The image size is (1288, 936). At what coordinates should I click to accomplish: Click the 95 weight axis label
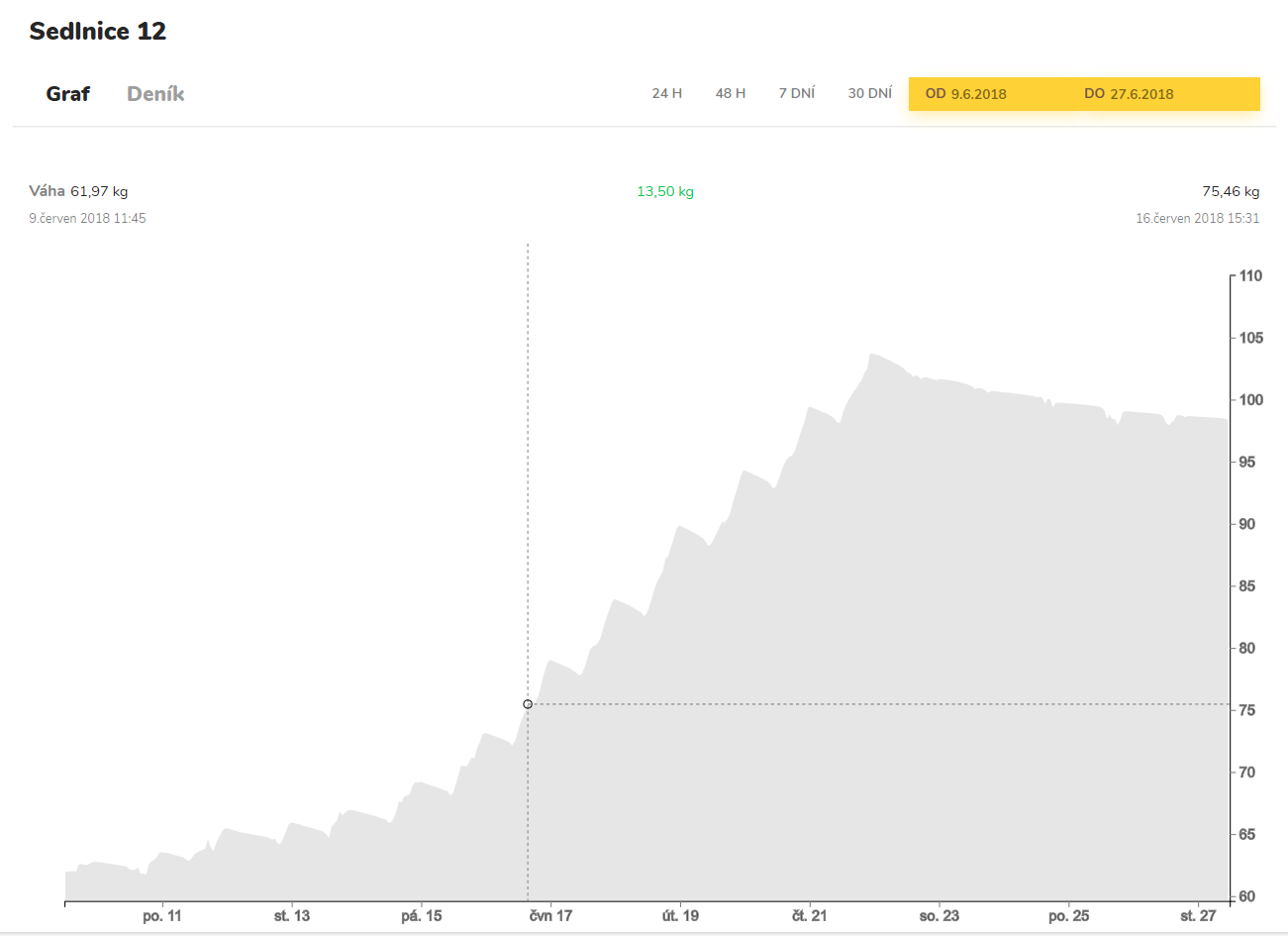coord(1247,463)
